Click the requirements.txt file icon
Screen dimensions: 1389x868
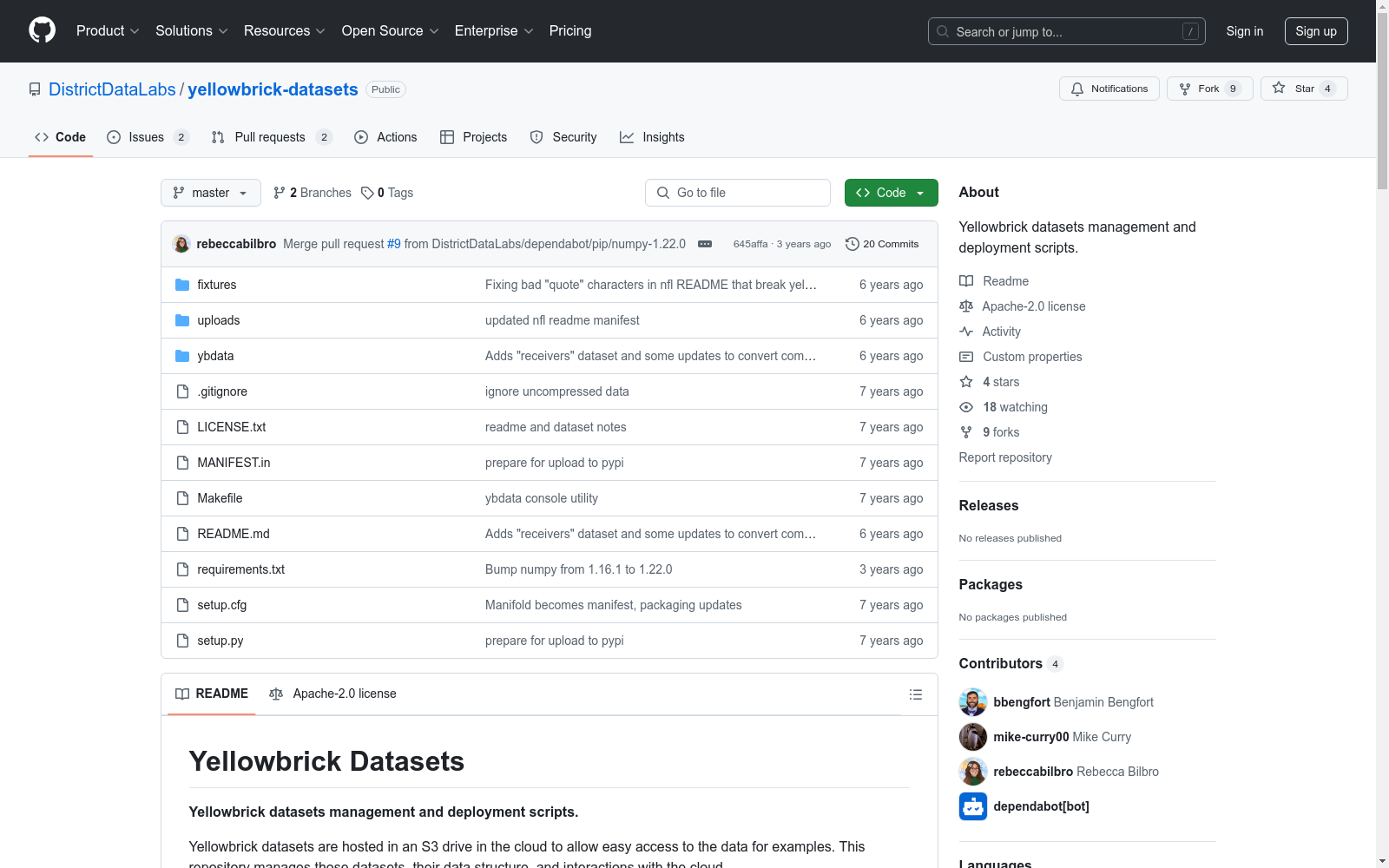click(182, 569)
